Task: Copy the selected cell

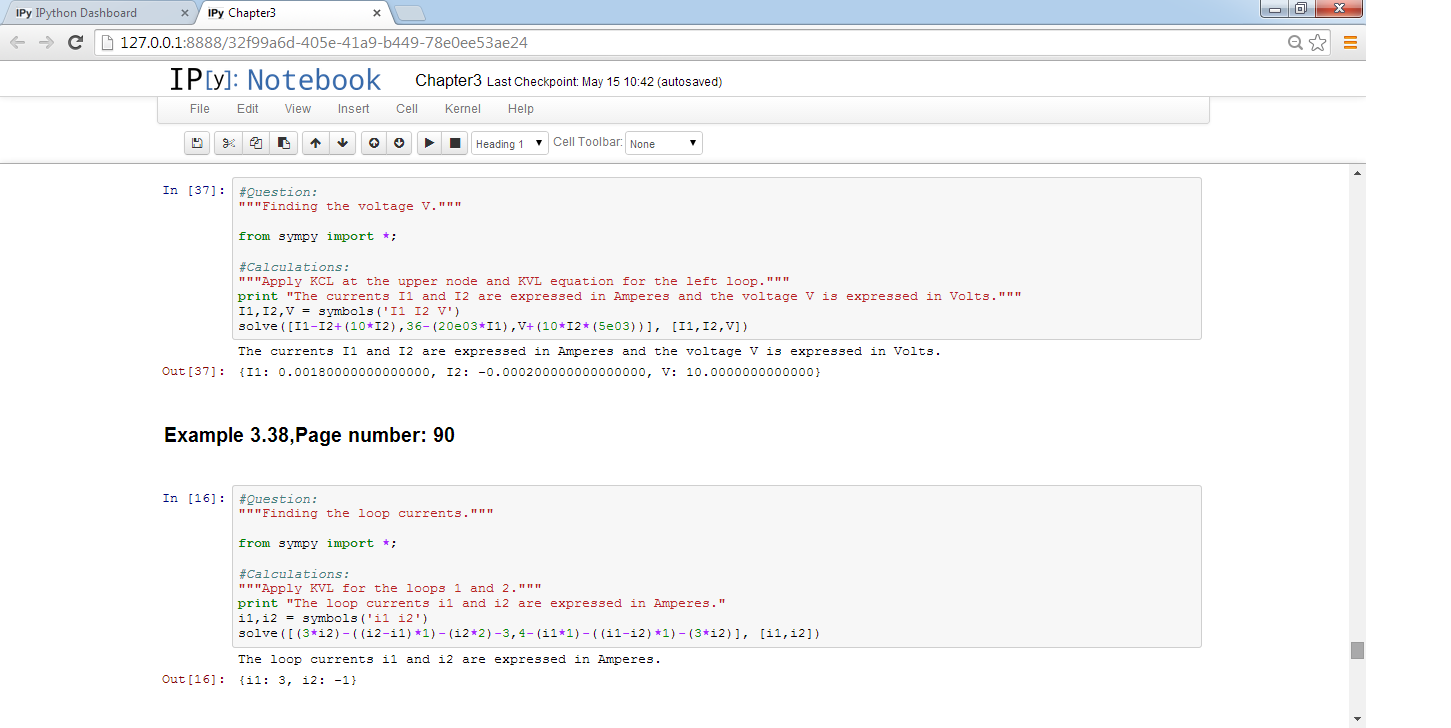Action: pyautogui.click(x=256, y=143)
